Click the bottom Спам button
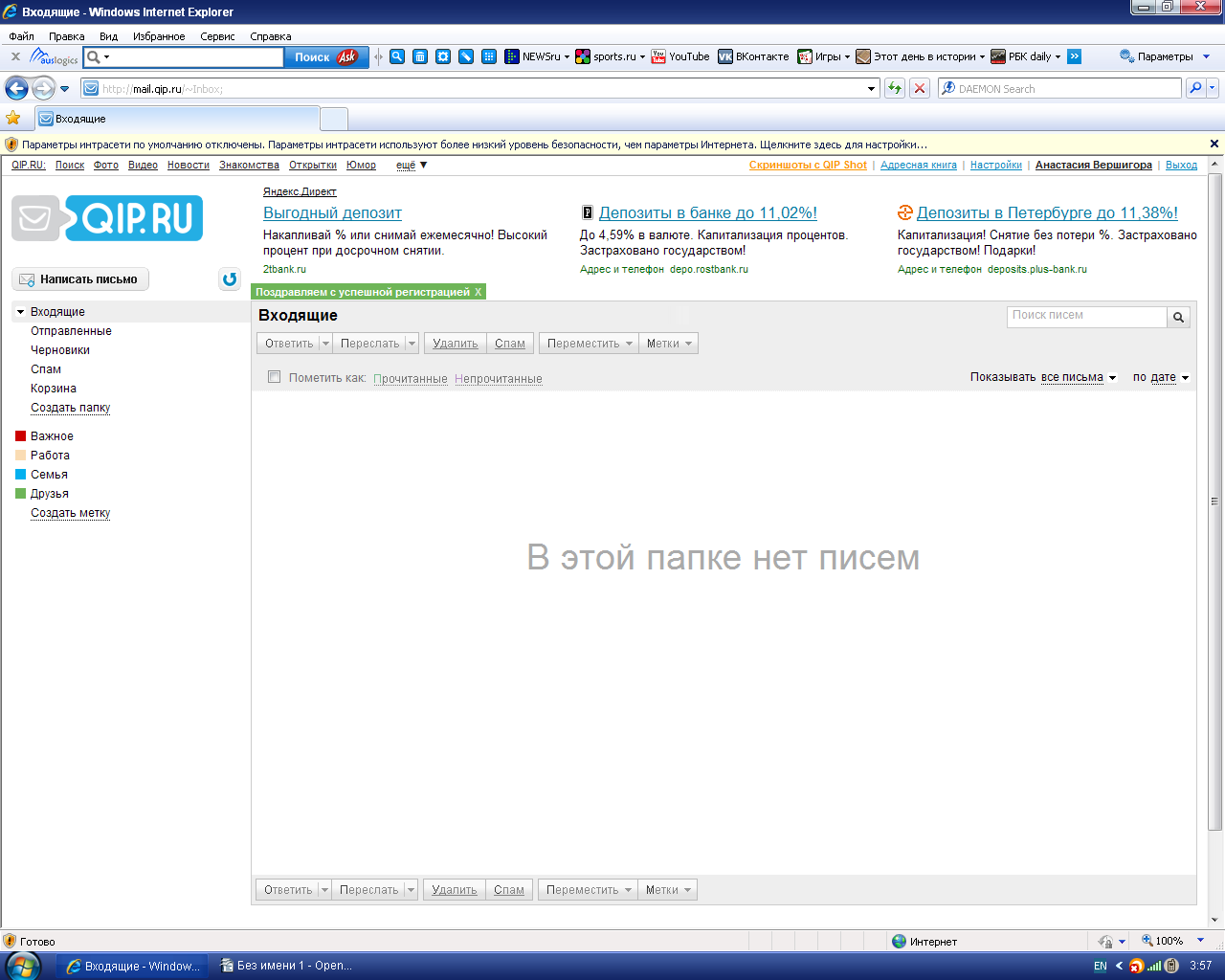 pos(509,890)
